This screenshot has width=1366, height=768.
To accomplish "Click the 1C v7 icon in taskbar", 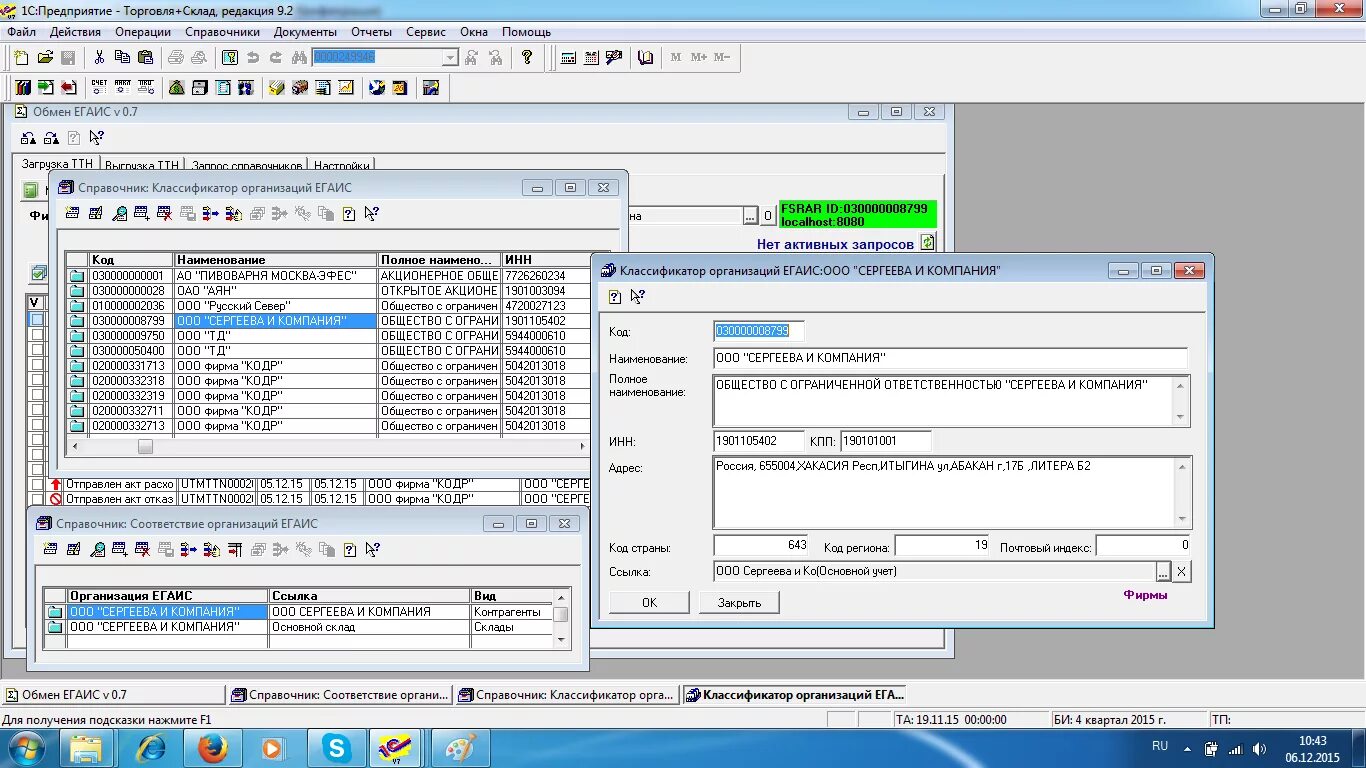I will point(394,748).
